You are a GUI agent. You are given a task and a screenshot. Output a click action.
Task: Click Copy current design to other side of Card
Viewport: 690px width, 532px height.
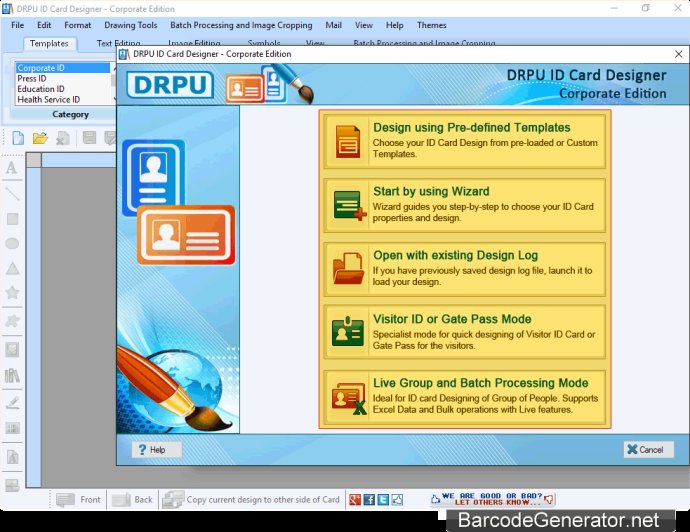[251, 499]
